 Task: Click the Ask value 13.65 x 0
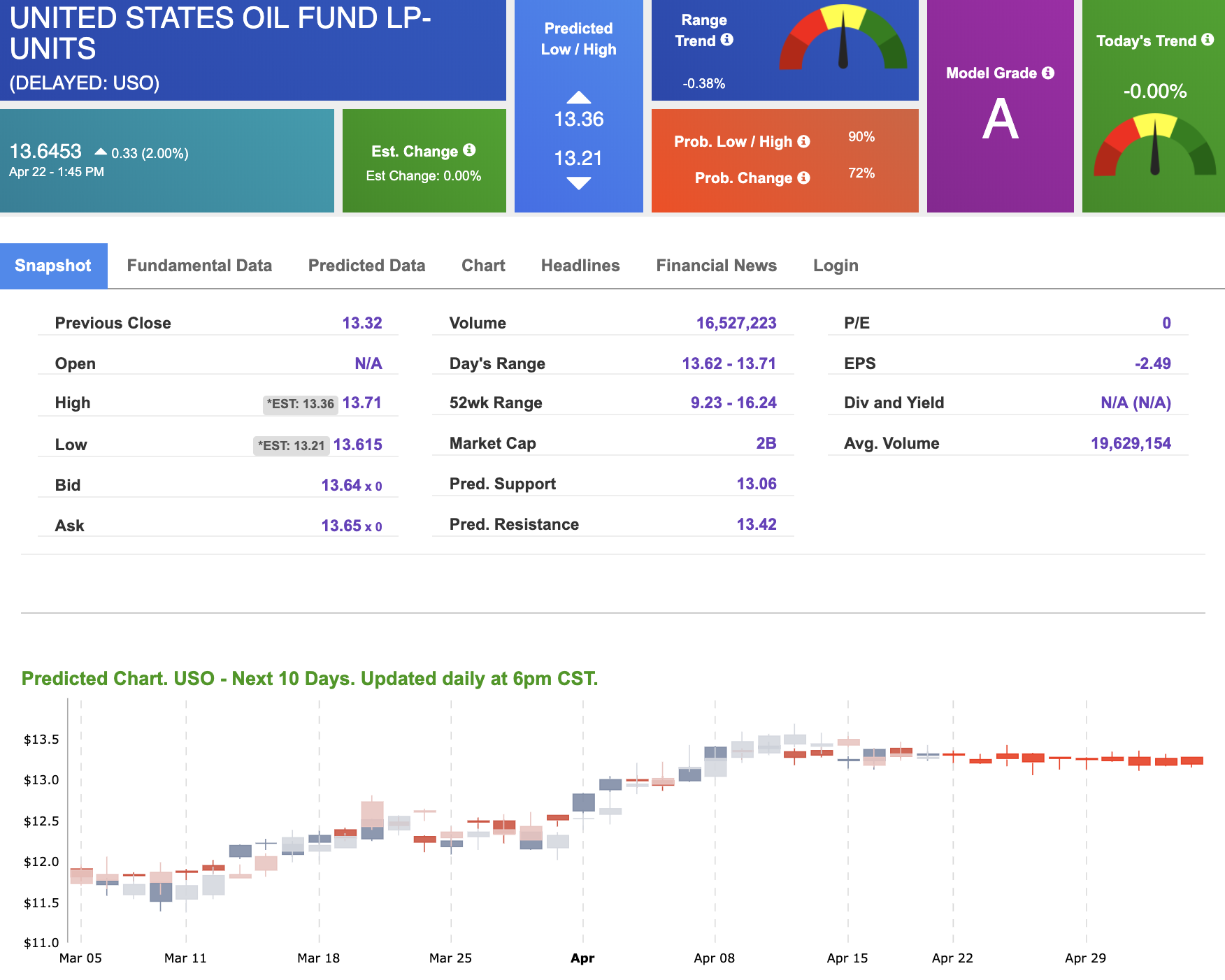352,526
